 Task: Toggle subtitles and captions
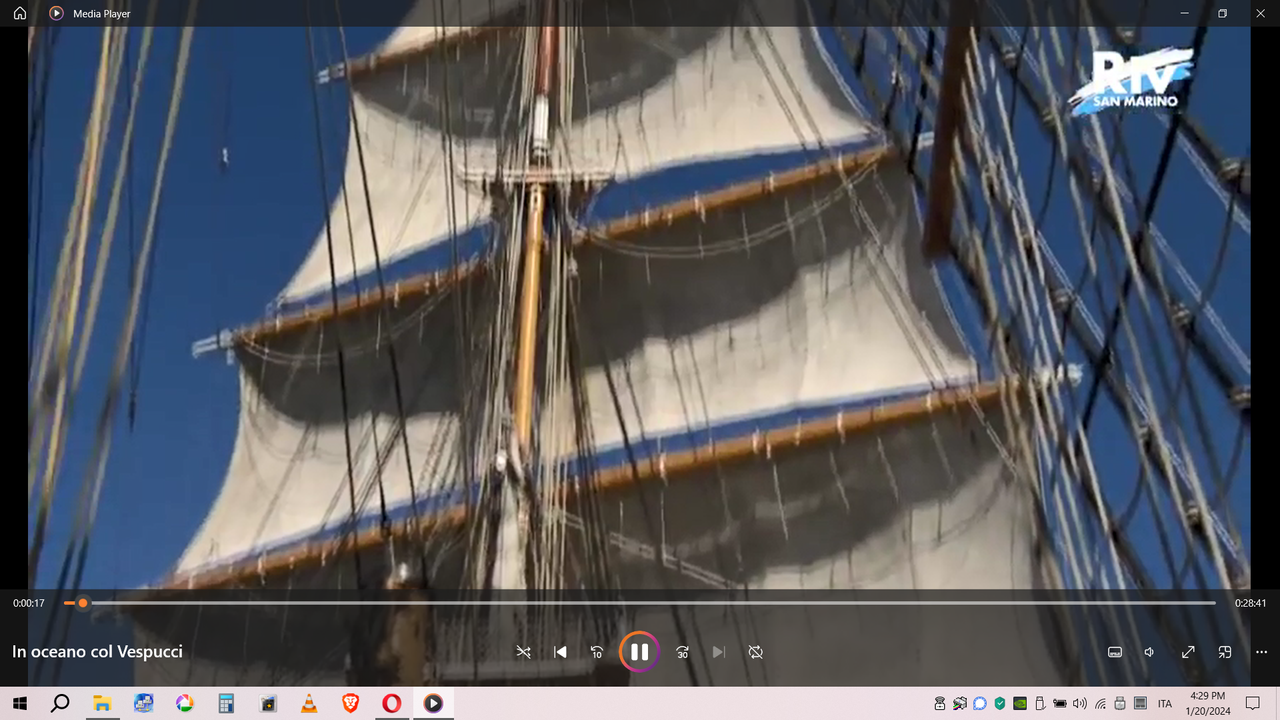1115,652
